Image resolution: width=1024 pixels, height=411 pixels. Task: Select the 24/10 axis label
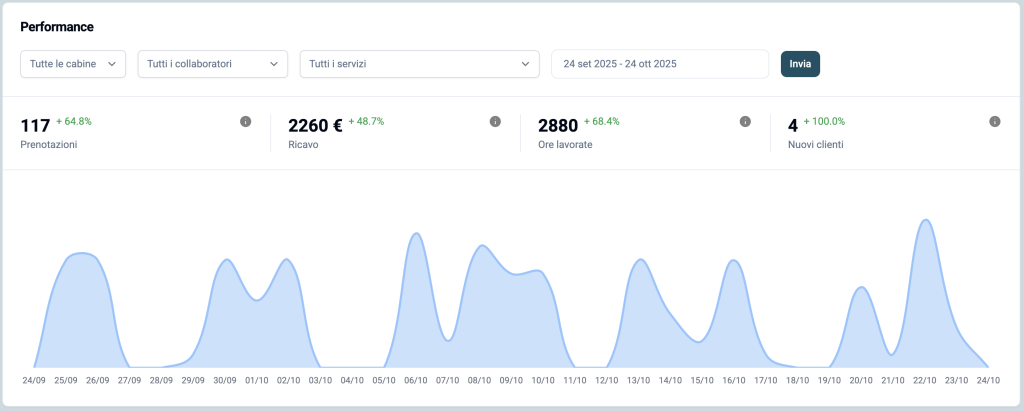[988, 380]
